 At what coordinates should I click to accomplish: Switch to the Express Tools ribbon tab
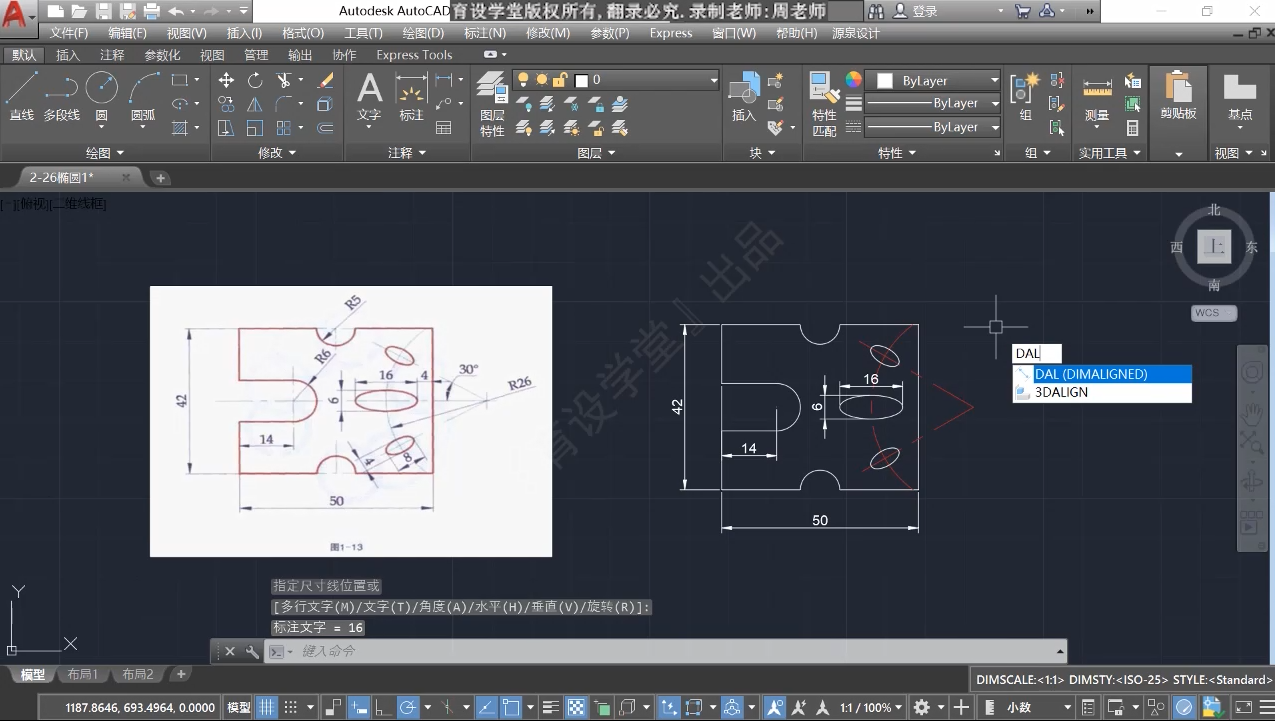(414, 55)
